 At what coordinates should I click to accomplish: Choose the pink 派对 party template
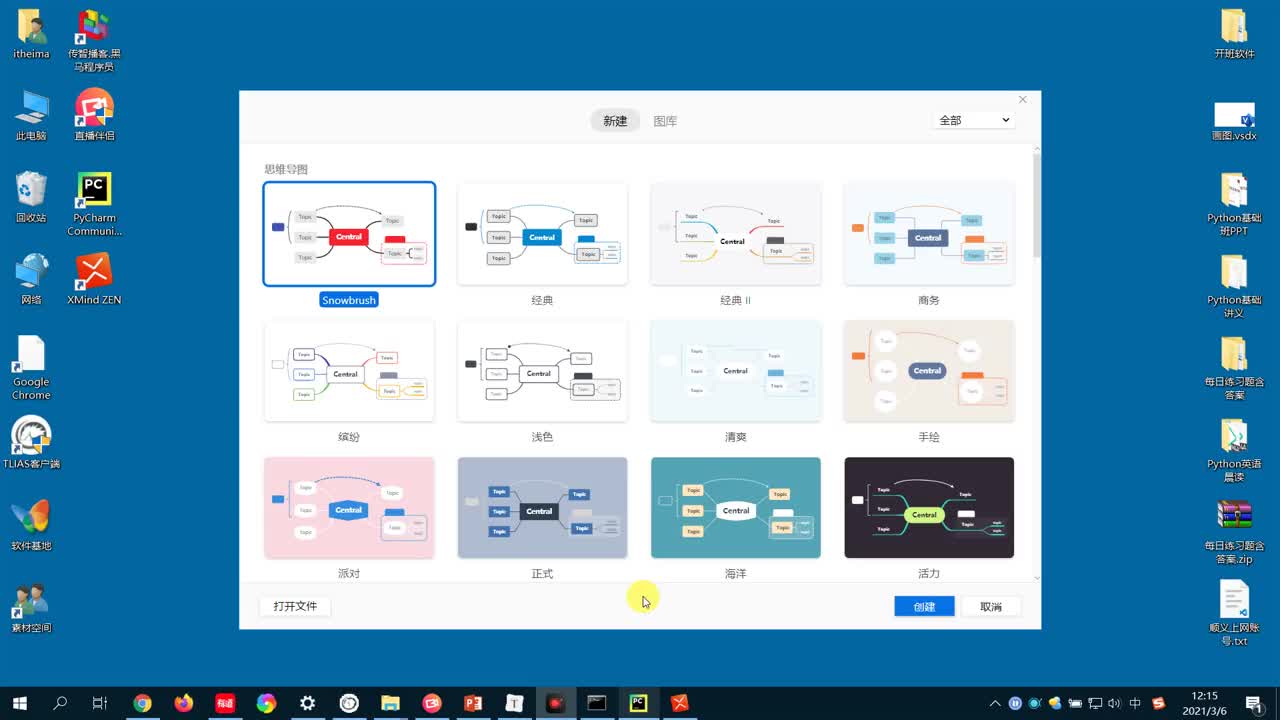[349, 508]
